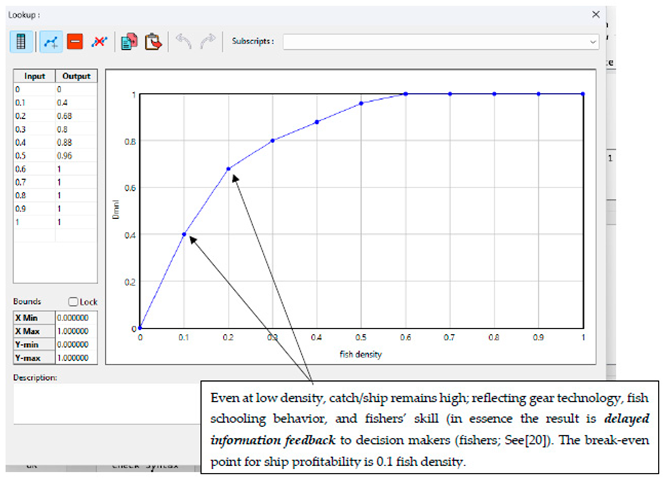The image size is (663, 479).
Task: Click the undo arrow icon
Action: point(183,42)
